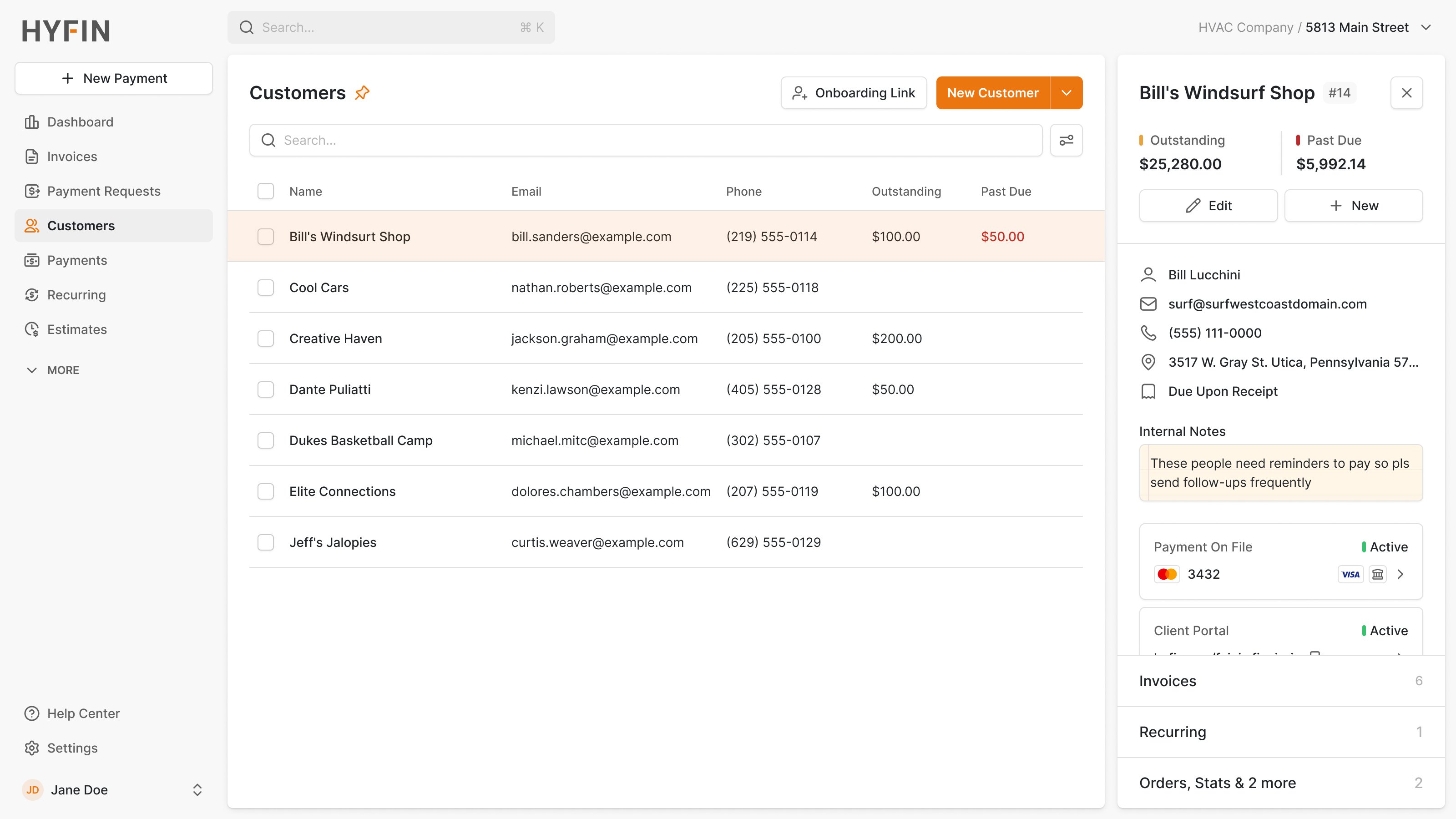Close the Bill's Windsurf Shop details panel
The width and height of the screenshot is (1456, 819).
click(1406, 93)
